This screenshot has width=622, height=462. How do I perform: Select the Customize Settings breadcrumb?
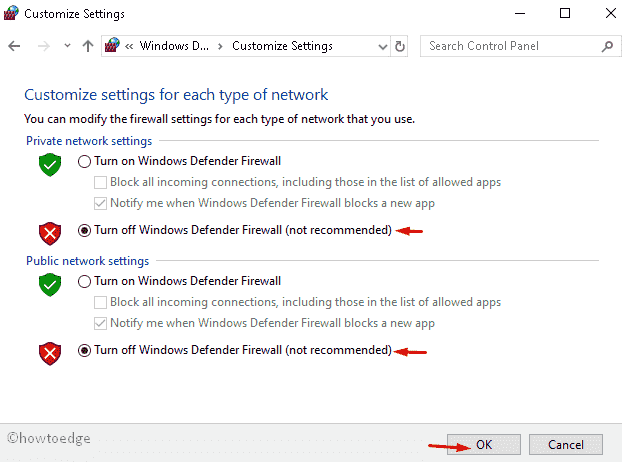coord(282,46)
